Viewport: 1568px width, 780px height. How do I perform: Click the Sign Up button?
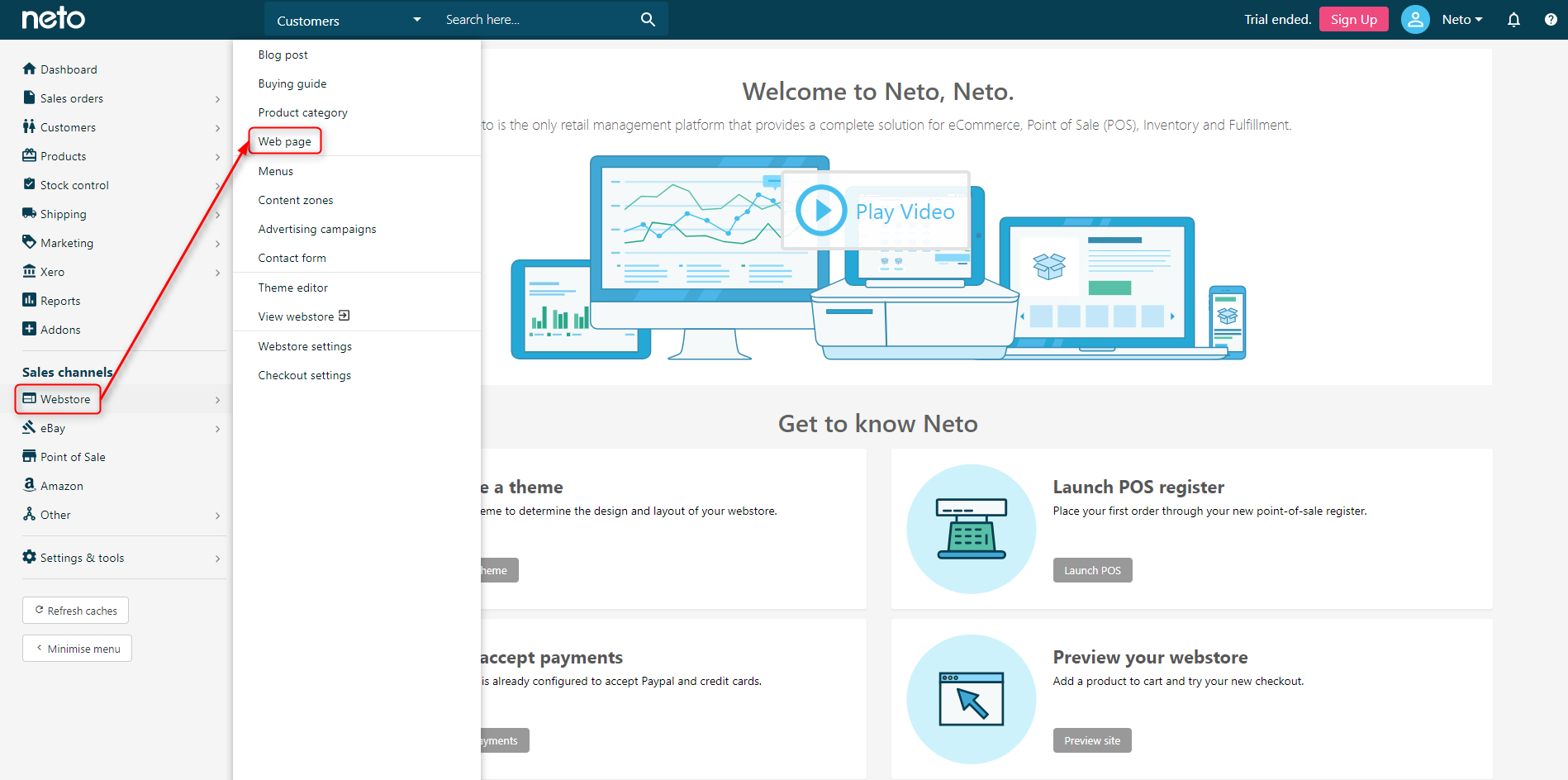[x=1354, y=19]
